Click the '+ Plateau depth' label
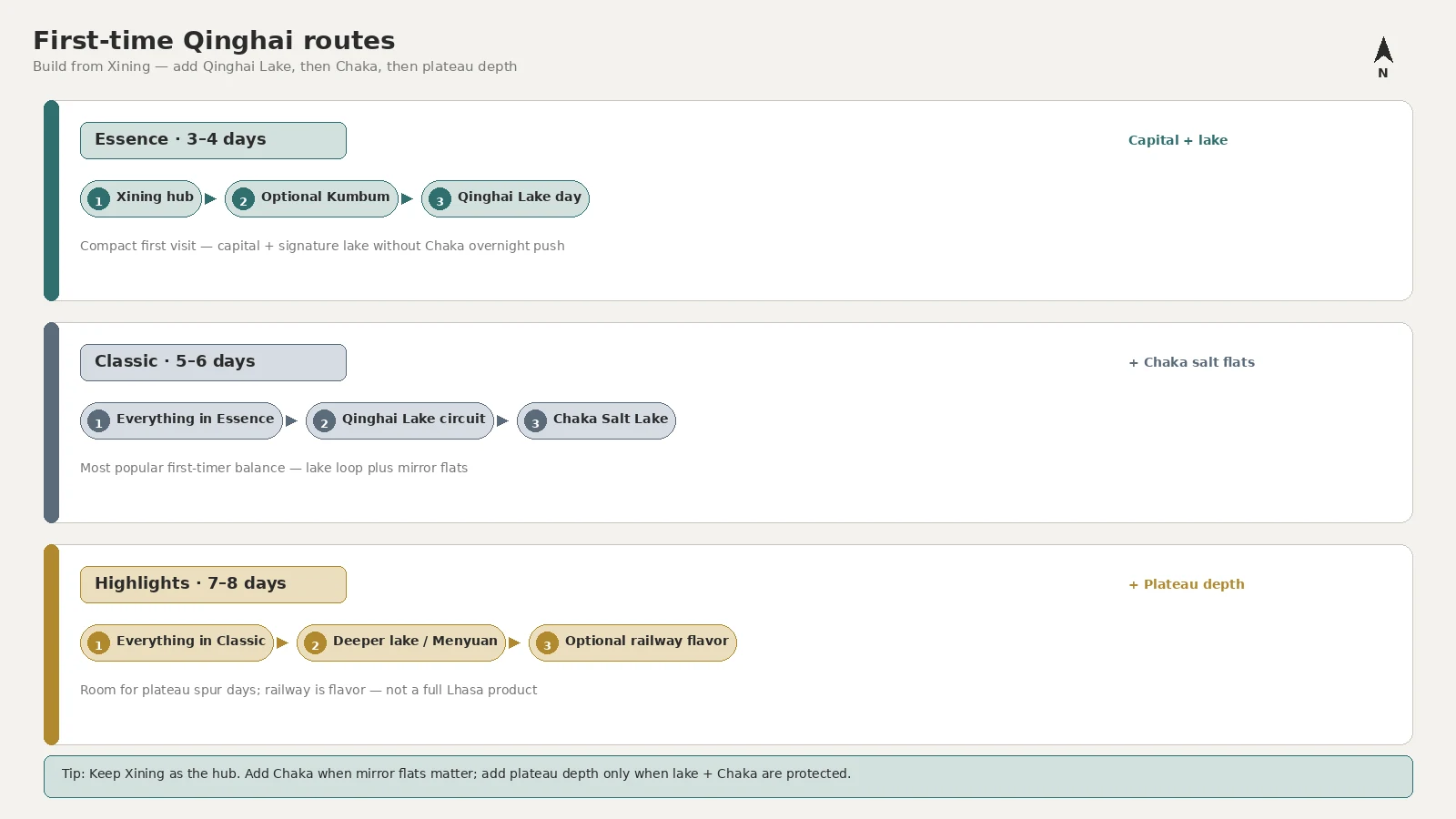This screenshot has height=819, width=1456. tap(1186, 584)
